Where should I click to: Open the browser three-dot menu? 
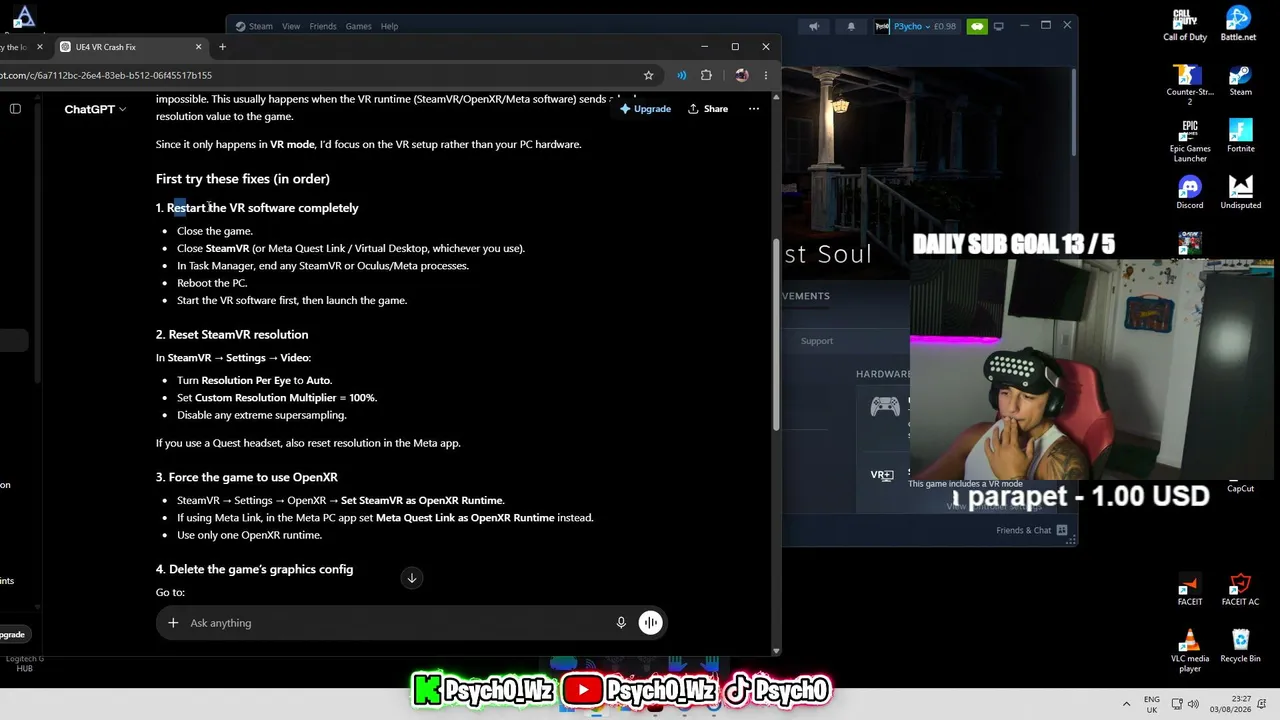pyautogui.click(x=766, y=75)
